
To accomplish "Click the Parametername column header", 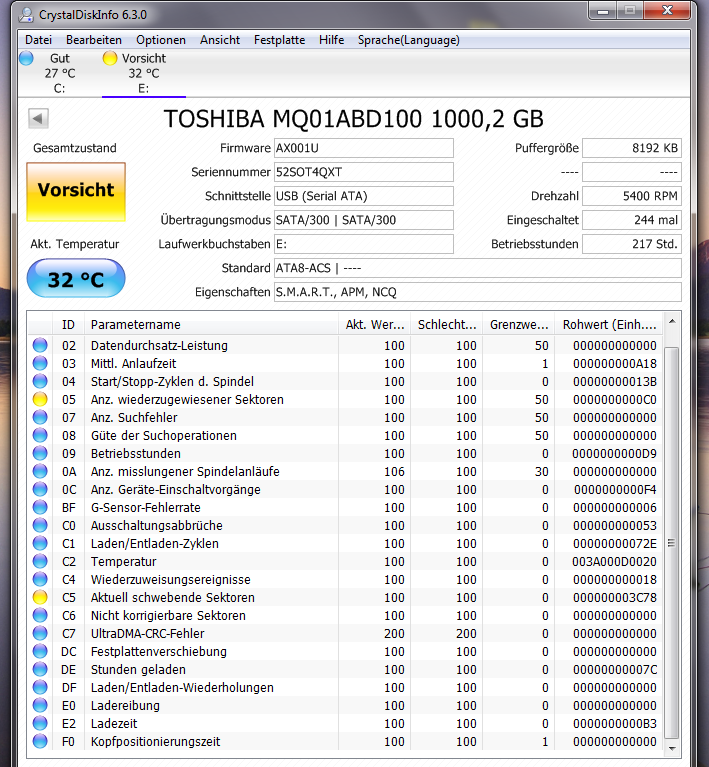I will (x=211, y=325).
